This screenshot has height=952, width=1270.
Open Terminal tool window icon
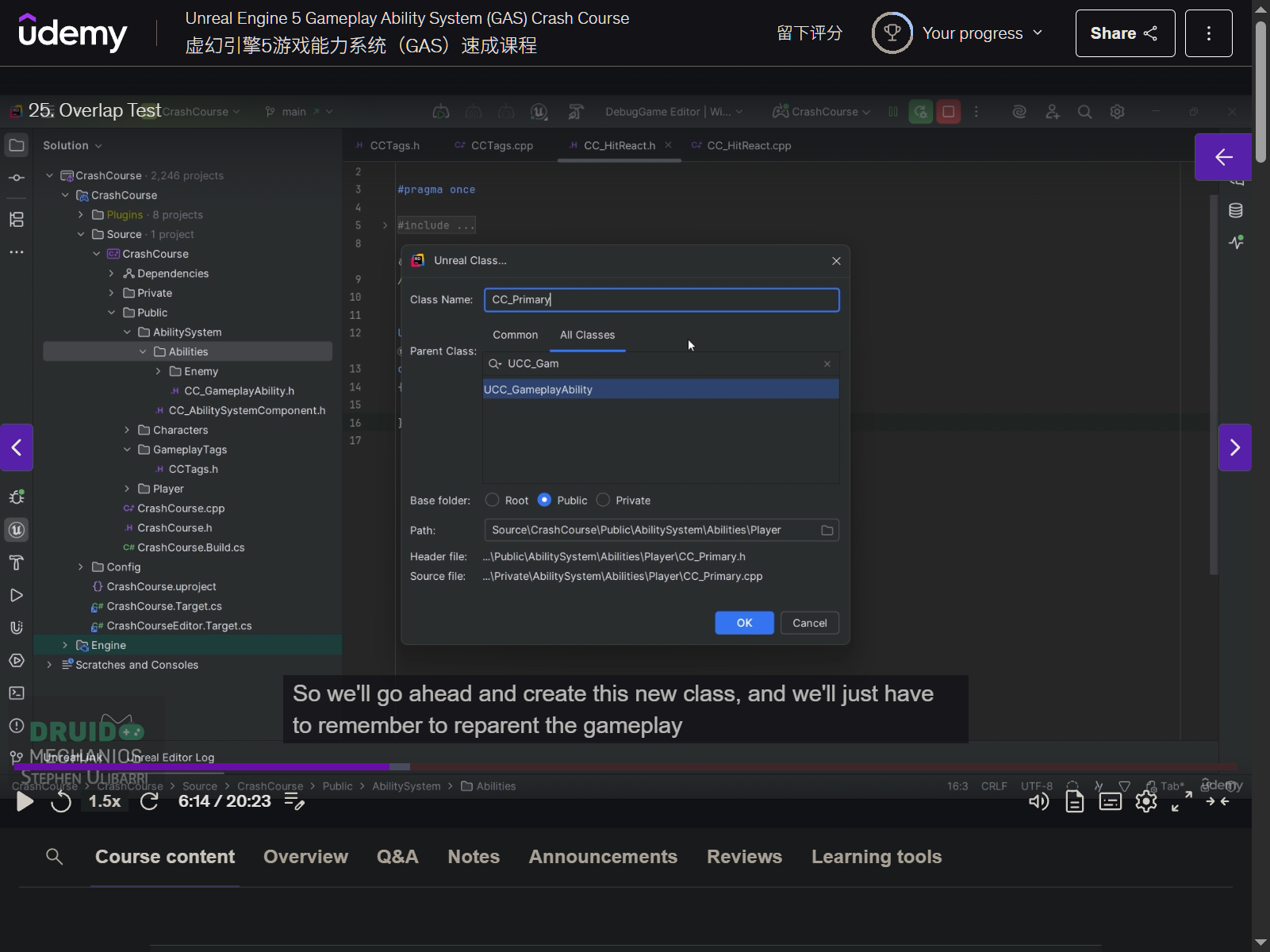[x=17, y=693]
